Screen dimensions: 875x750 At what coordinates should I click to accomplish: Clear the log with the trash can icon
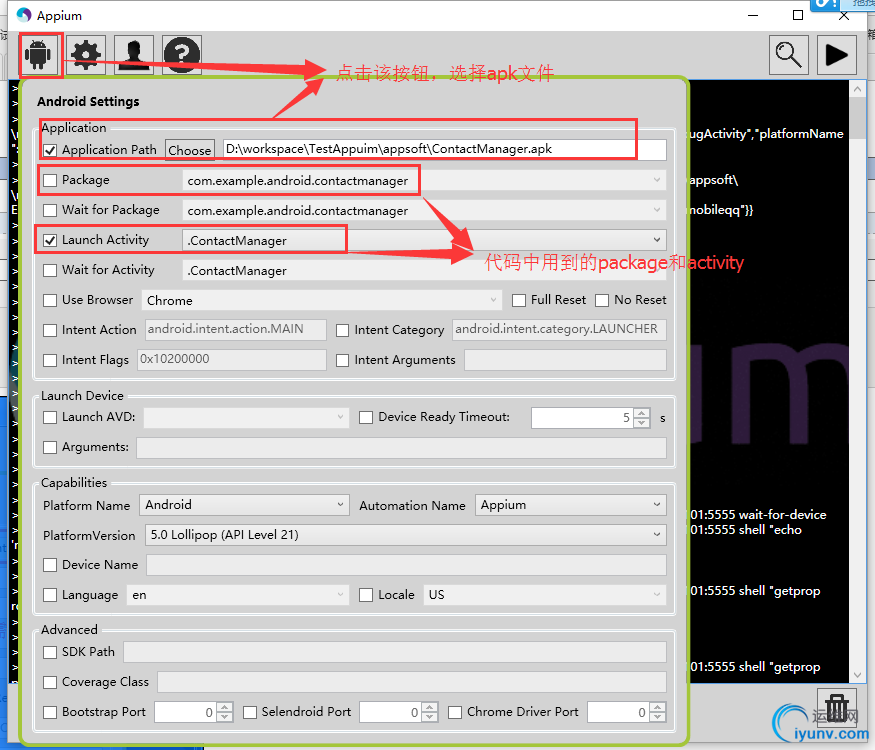tap(836, 708)
